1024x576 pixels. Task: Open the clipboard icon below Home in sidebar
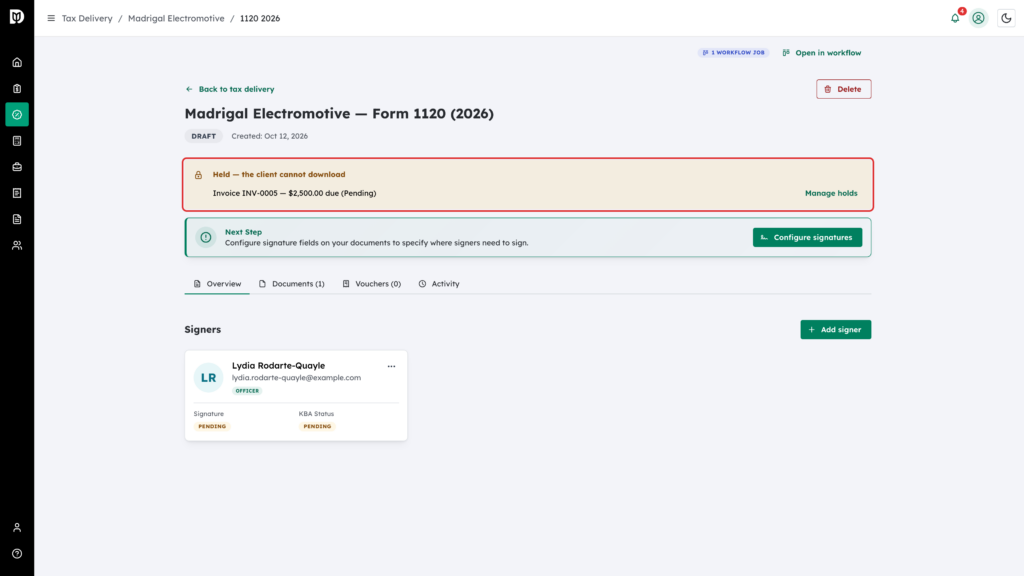(x=17, y=89)
